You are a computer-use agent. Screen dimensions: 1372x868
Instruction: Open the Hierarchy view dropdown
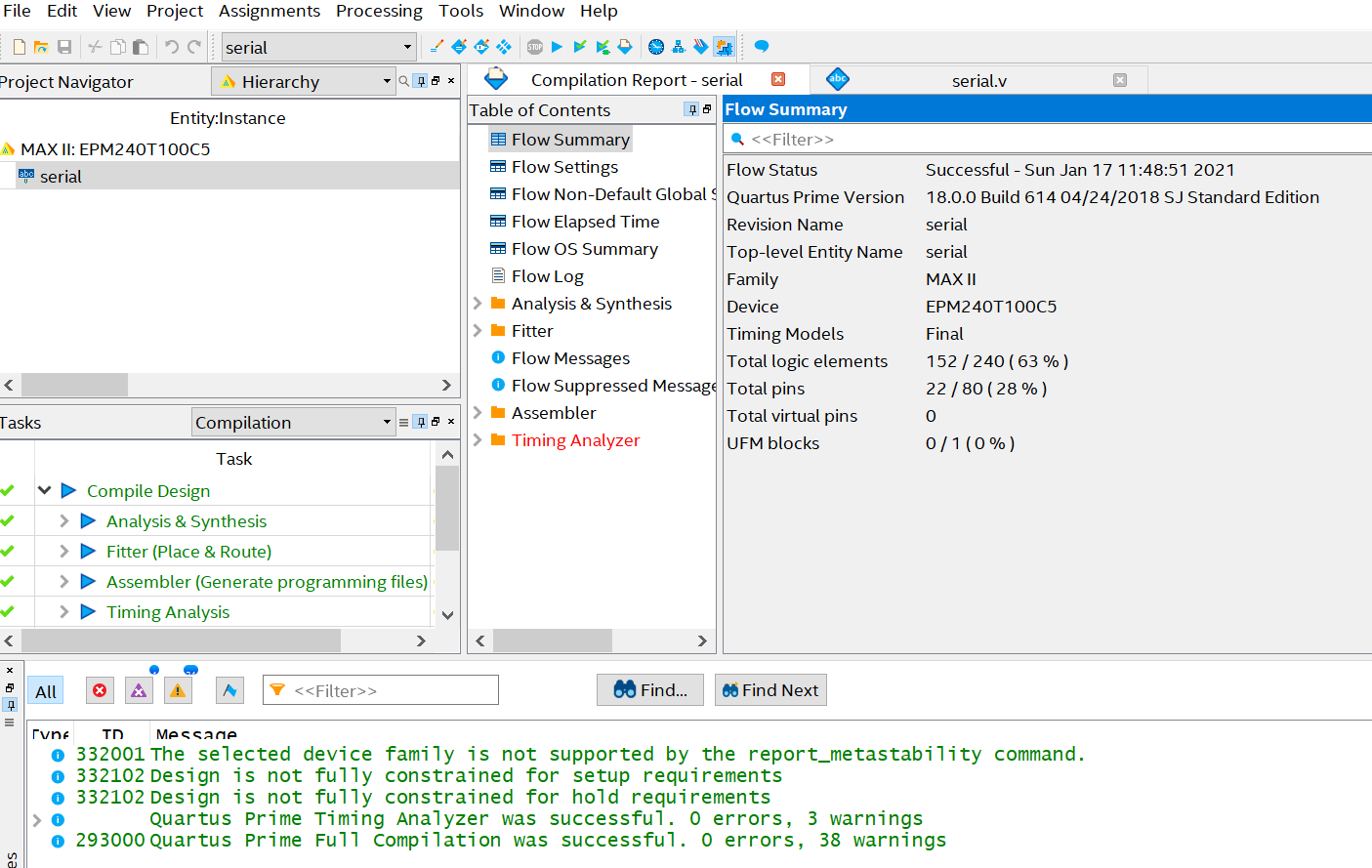pyautogui.click(x=305, y=81)
